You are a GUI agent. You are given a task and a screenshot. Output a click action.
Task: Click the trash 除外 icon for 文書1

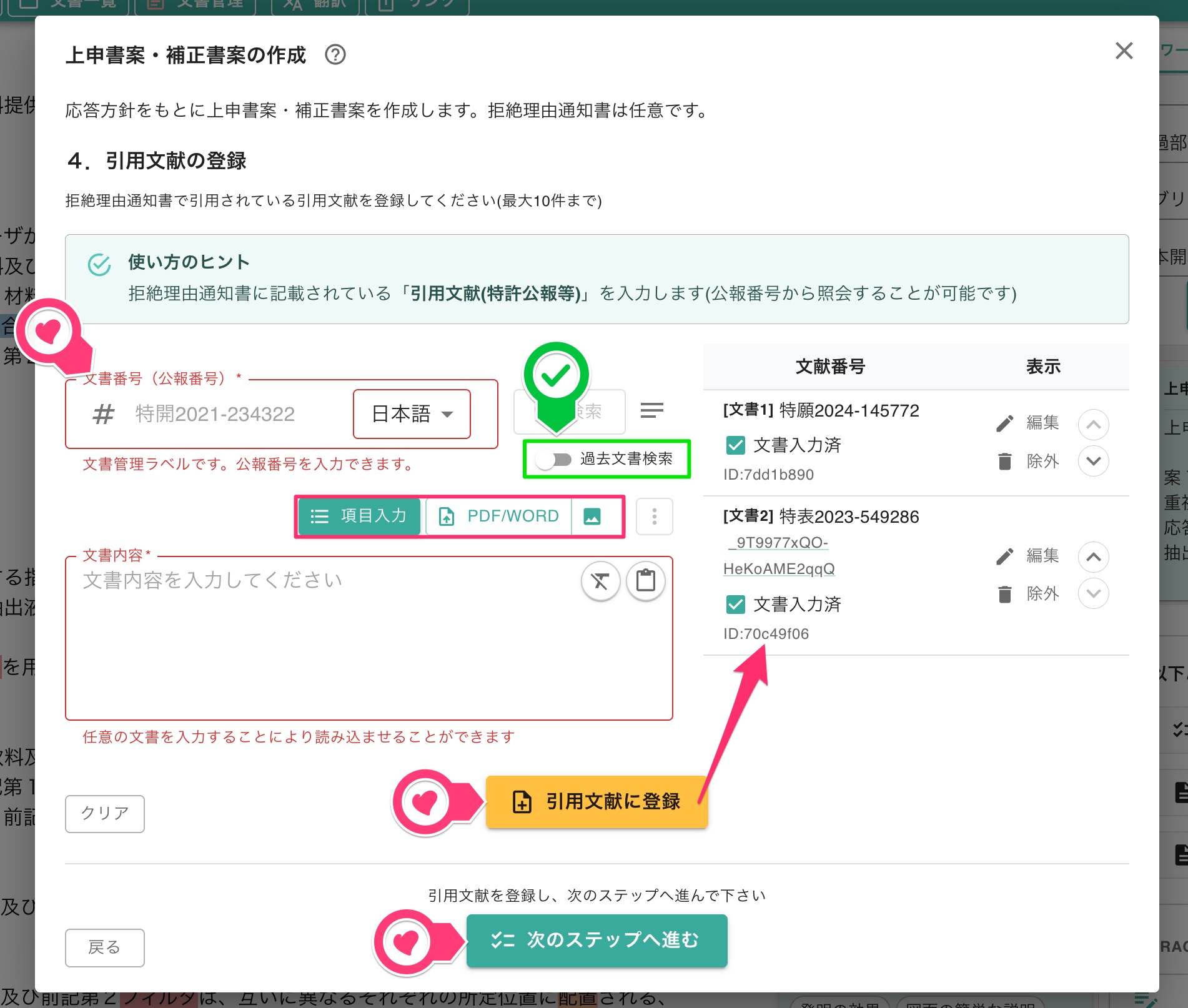tap(1004, 462)
